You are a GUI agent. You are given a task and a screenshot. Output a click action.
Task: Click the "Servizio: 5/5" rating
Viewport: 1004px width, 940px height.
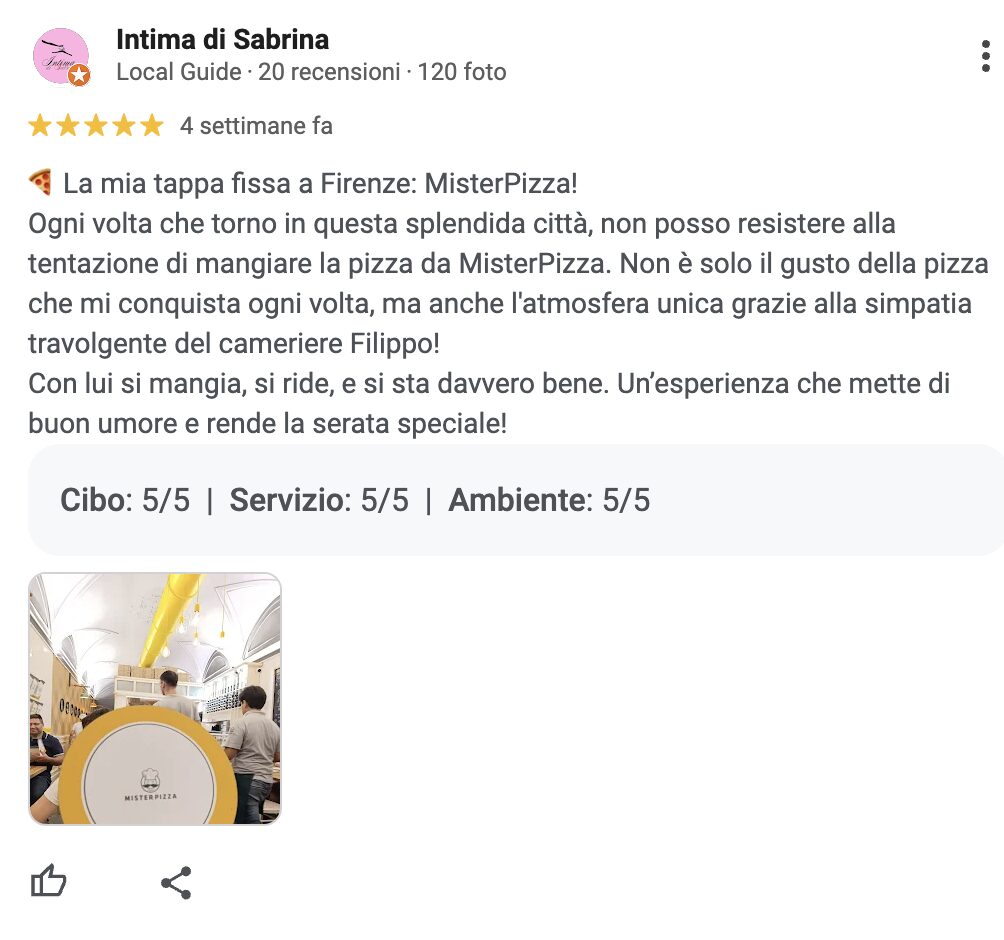click(x=319, y=500)
